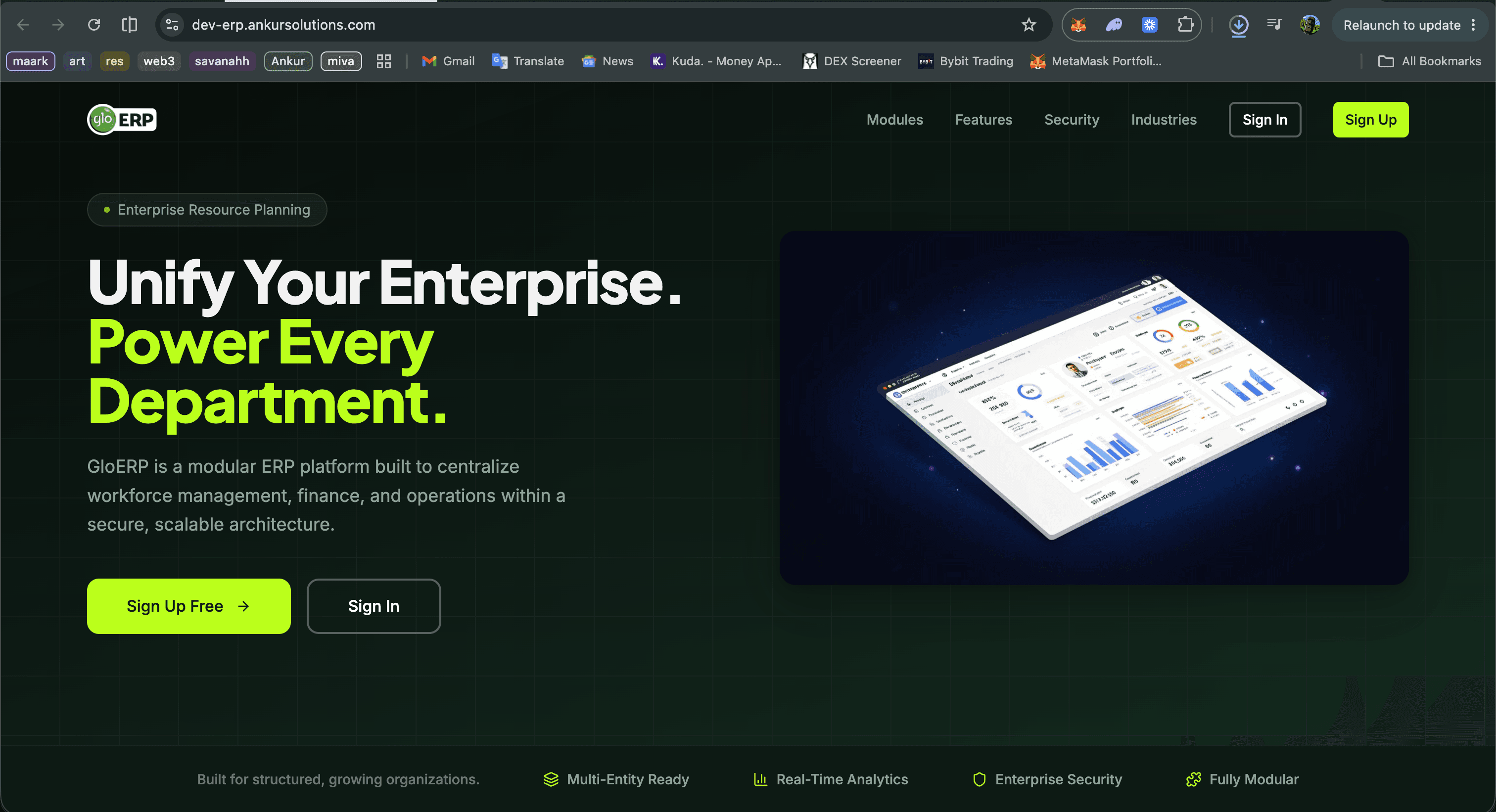Open the Chrome profile avatar
Viewport: 1496px width, 812px height.
[1309, 25]
